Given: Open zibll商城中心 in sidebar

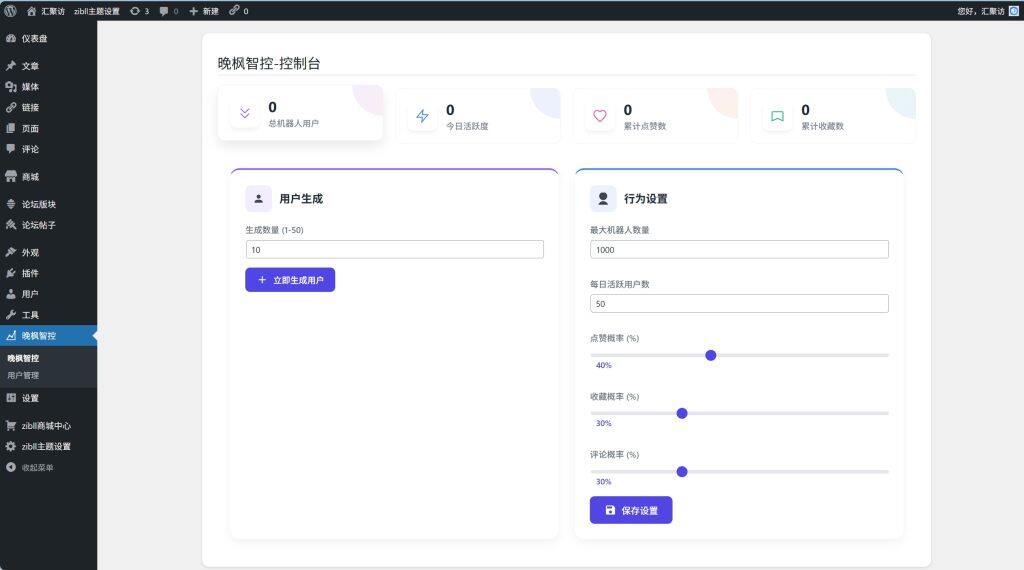Looking at the screenshot, I should [x=48, y=426].
